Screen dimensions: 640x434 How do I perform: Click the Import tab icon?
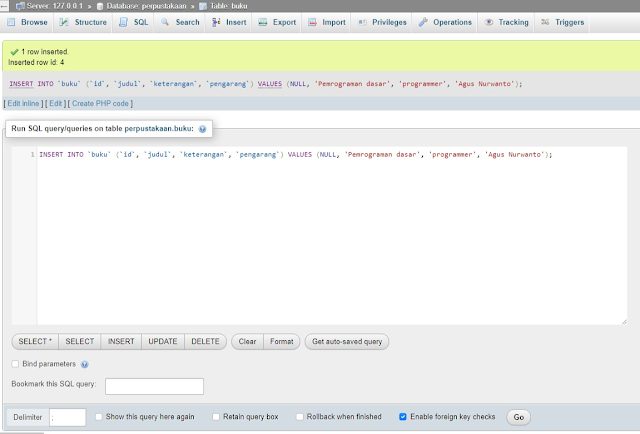pyautogui.click(x=312, y=22)
